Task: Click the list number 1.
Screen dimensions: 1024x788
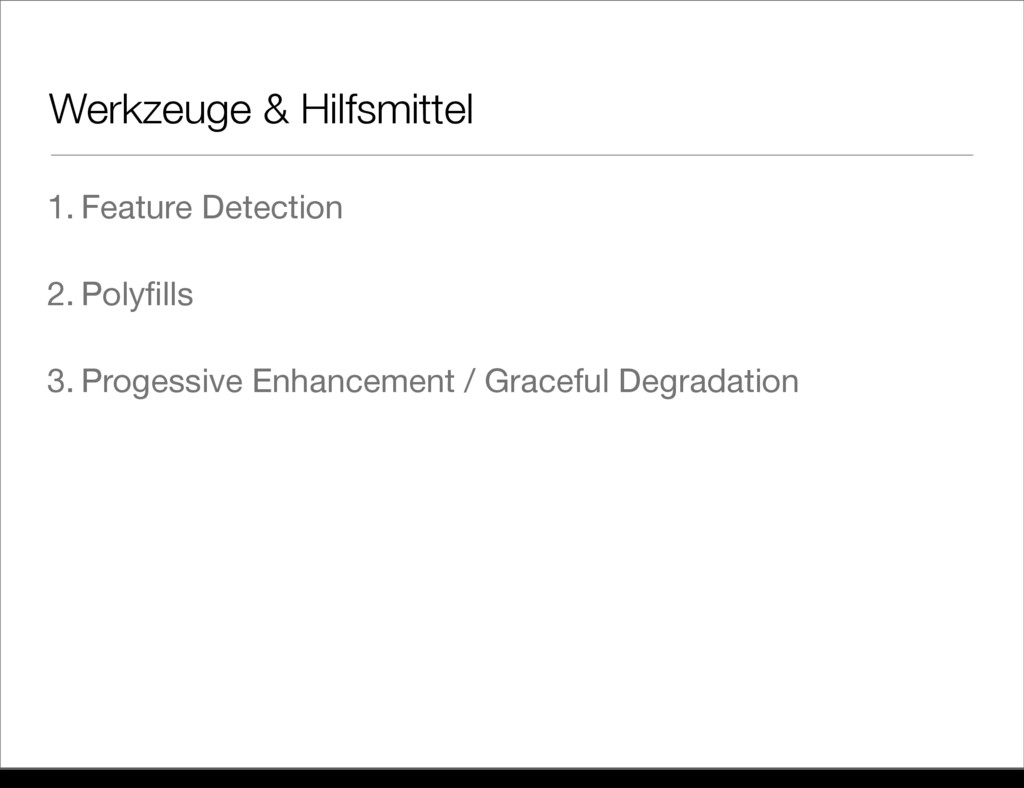Action: click(60, 208)
